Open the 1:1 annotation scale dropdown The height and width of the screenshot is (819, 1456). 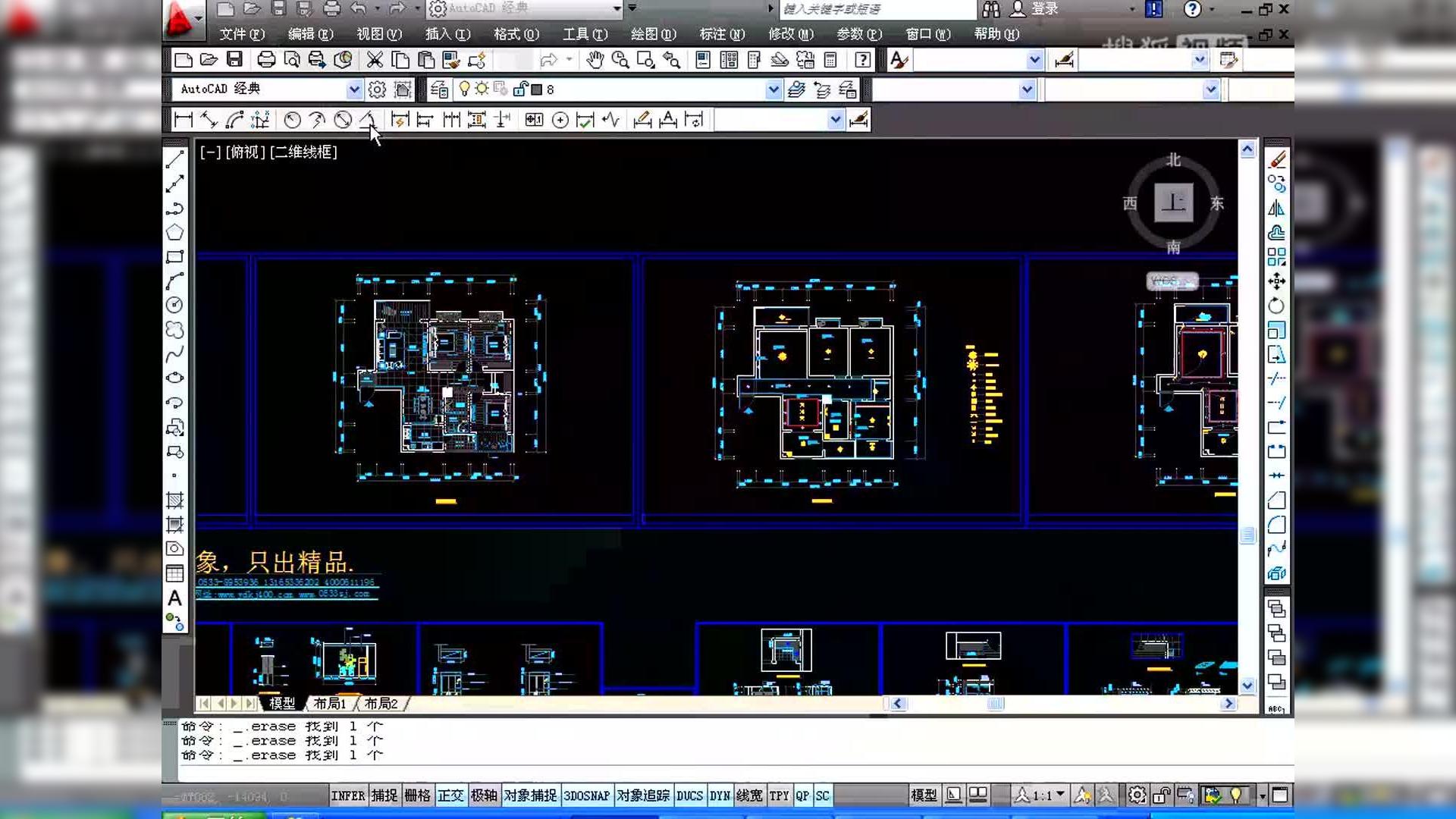tap(1060, 795)
